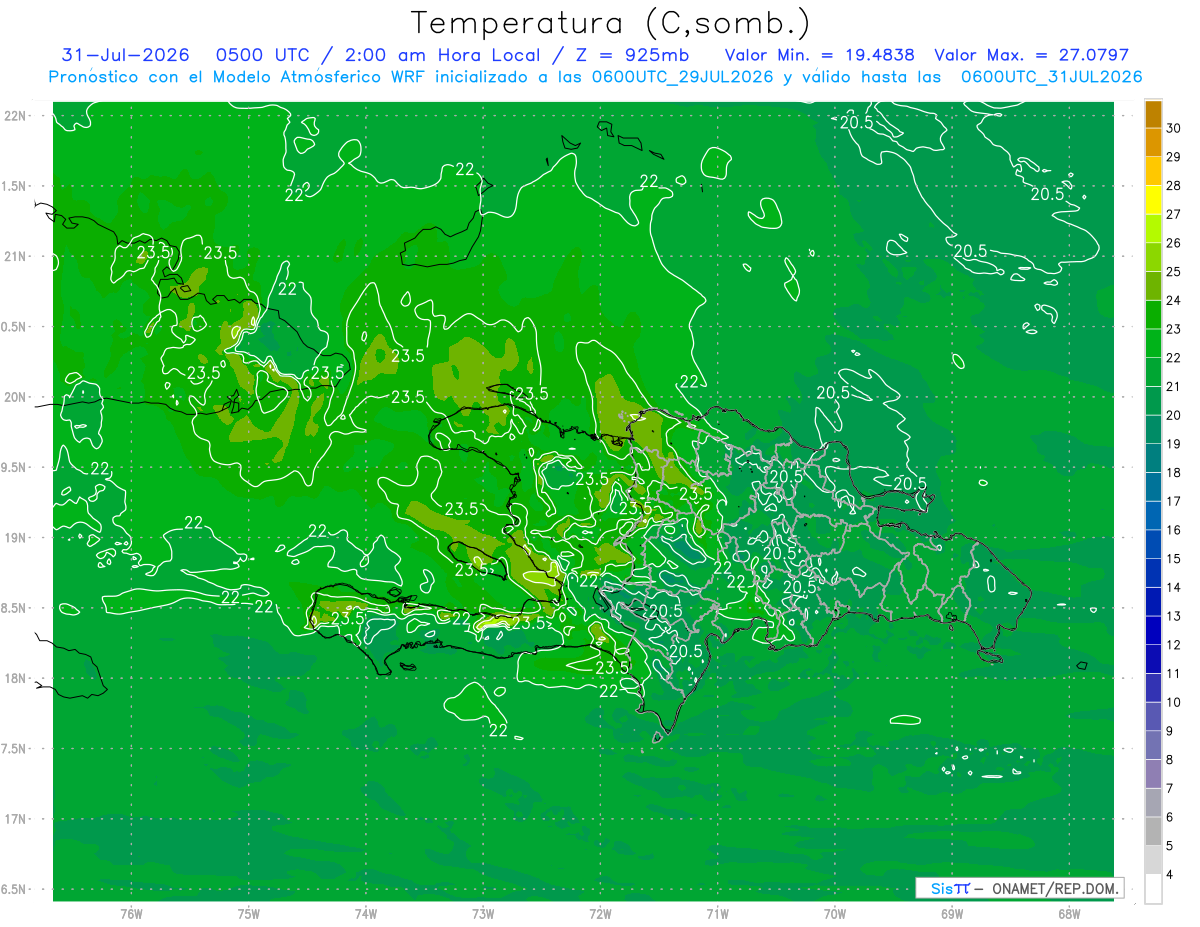The image size is (1200, 927).
Task: Click the "20N" latitude axis label
Action: pyautogui.click(x=15, y=397)
